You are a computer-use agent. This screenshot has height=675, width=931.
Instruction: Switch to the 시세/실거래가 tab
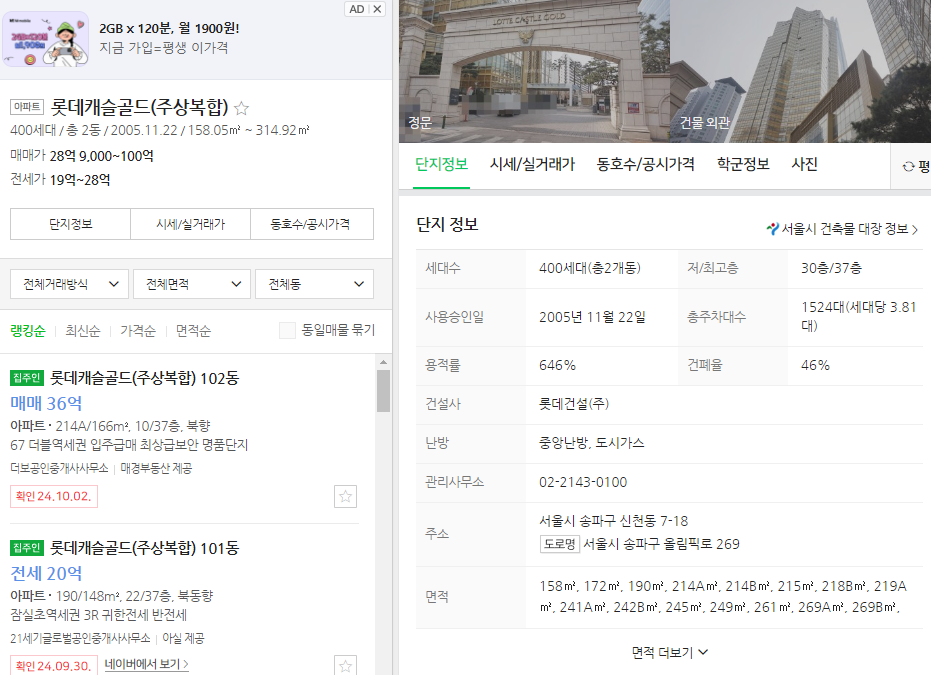532,164
